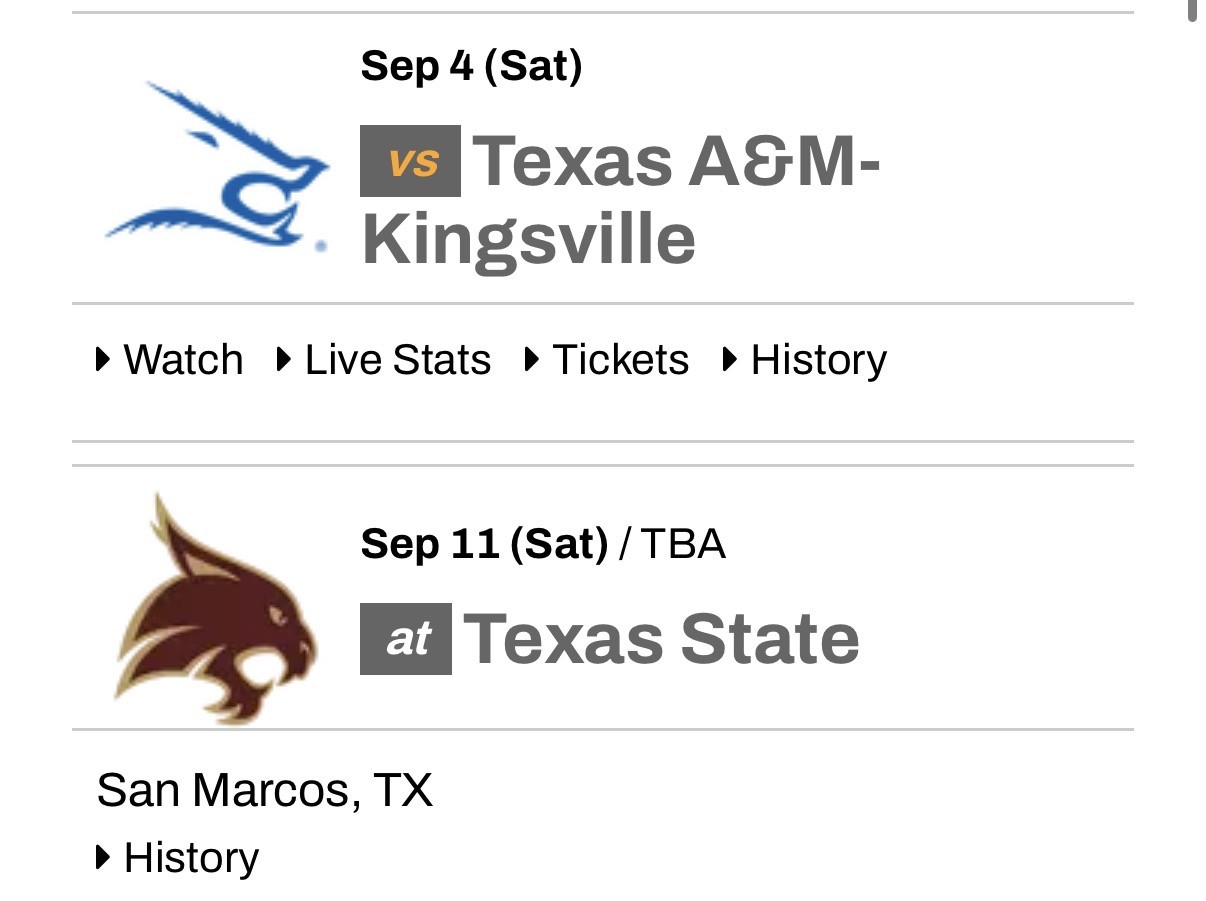Expand the History arrow under San Marcos
1206x901 pixels.
pyautogui.click(x=103, y=858)
